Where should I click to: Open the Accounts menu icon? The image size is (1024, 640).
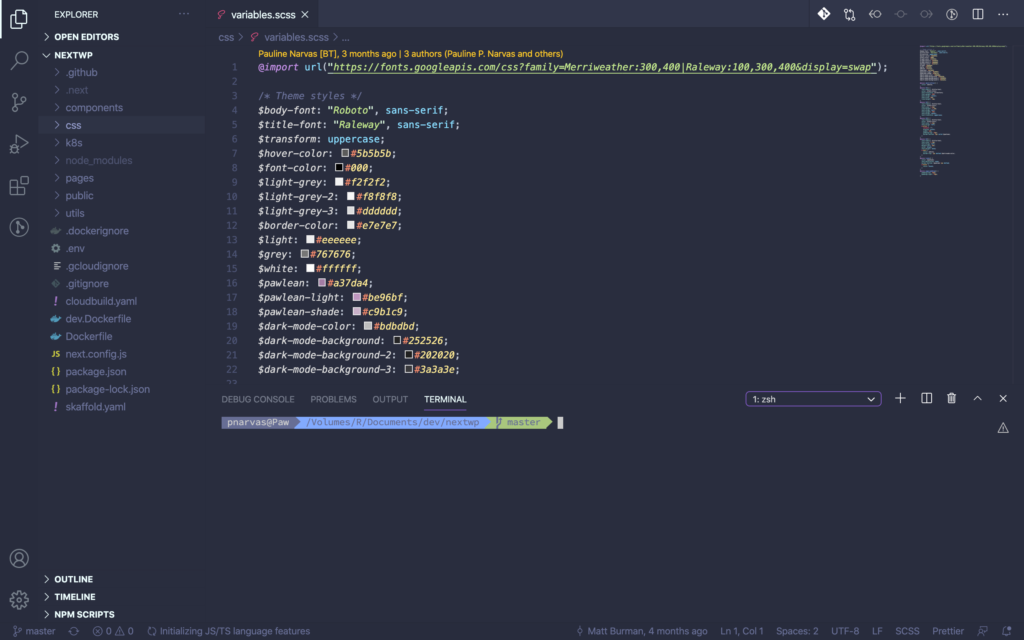(19, 558)
